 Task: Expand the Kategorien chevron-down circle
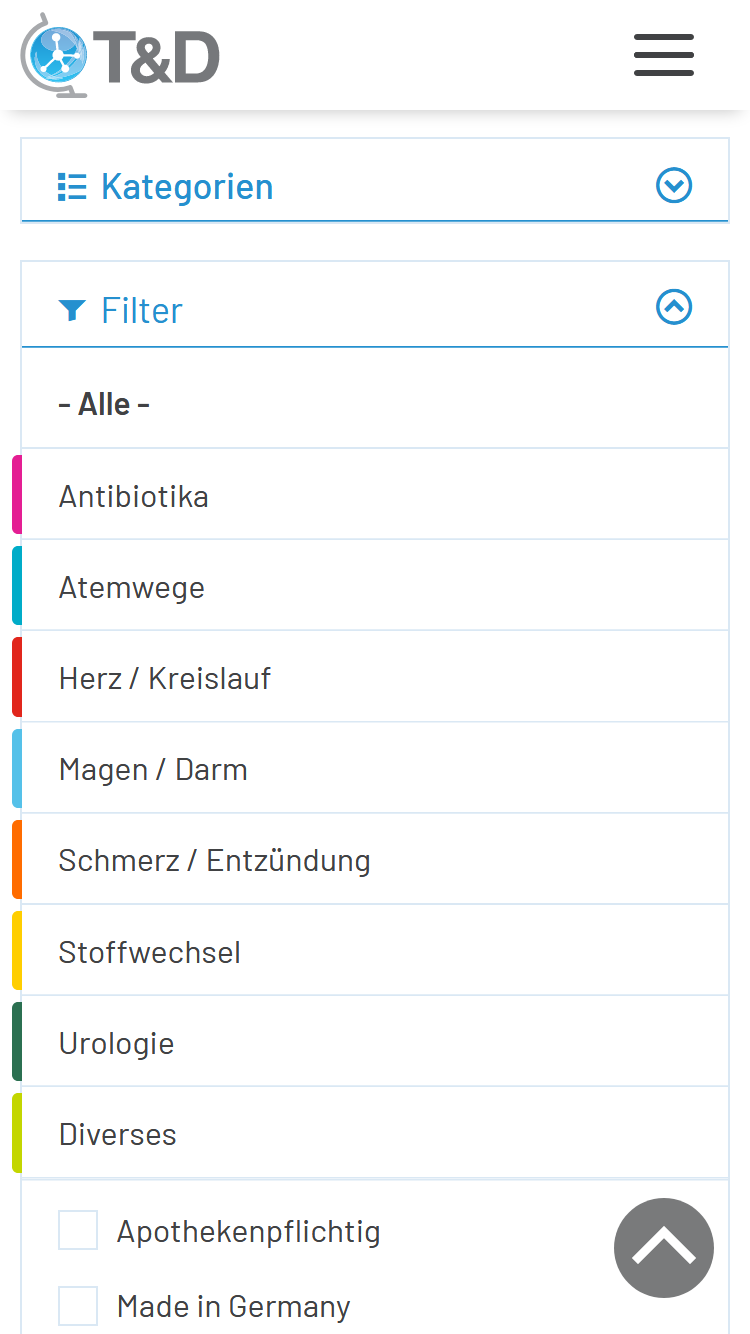click(x=674, y=185)
